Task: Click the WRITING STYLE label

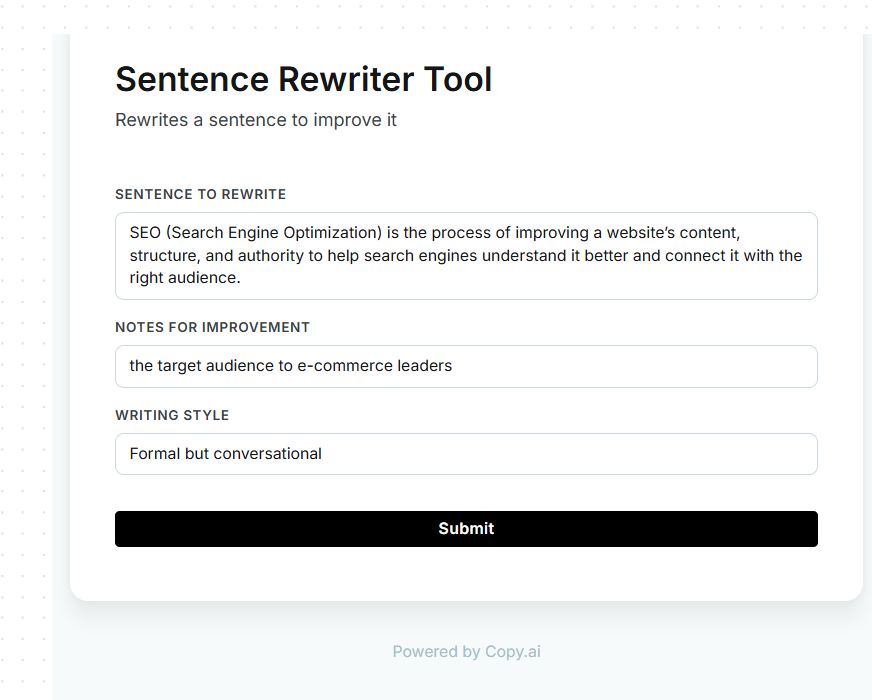Action: click(x=172, y=415)
